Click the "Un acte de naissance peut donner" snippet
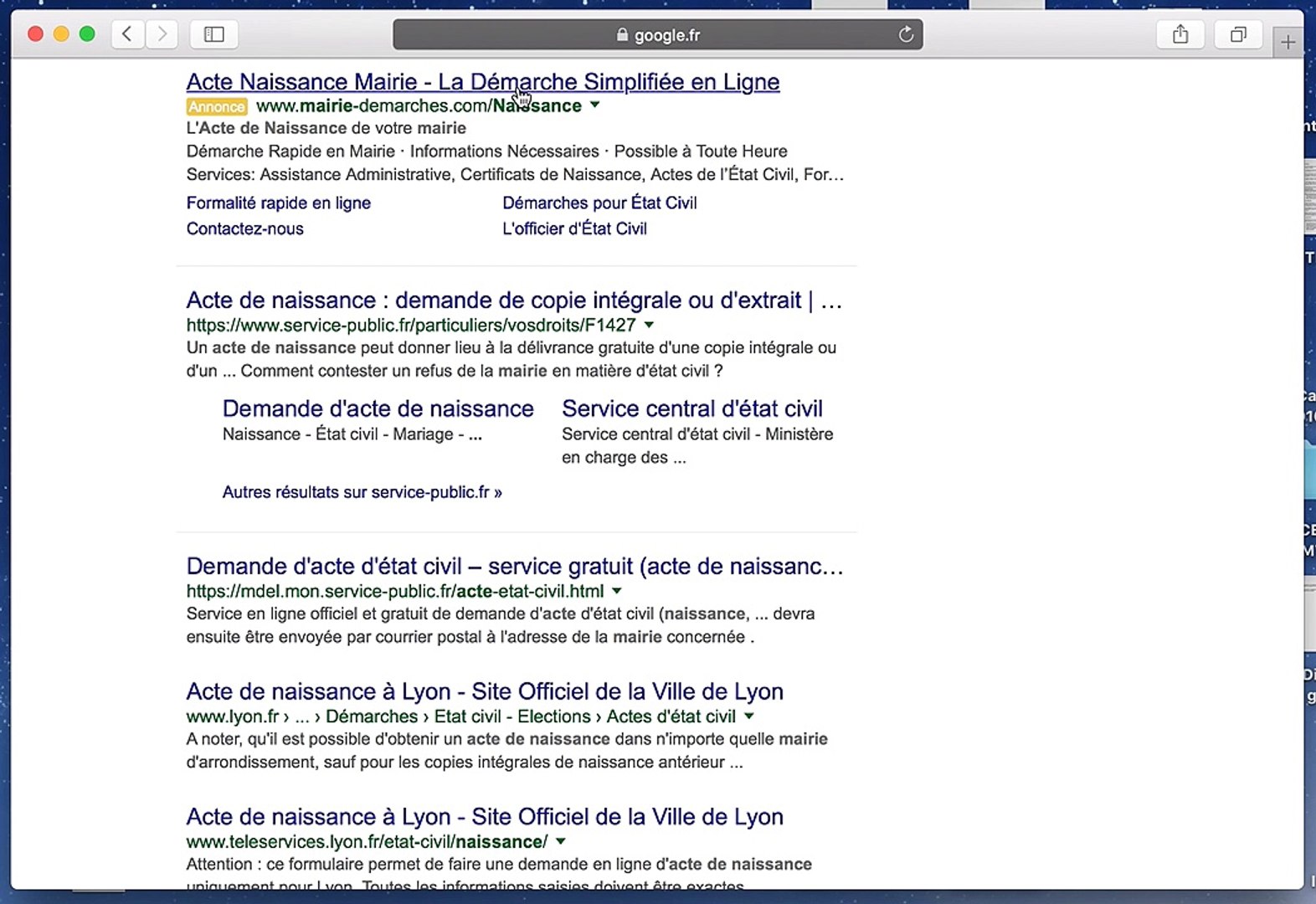1316x904 pixels. (511, 359)
